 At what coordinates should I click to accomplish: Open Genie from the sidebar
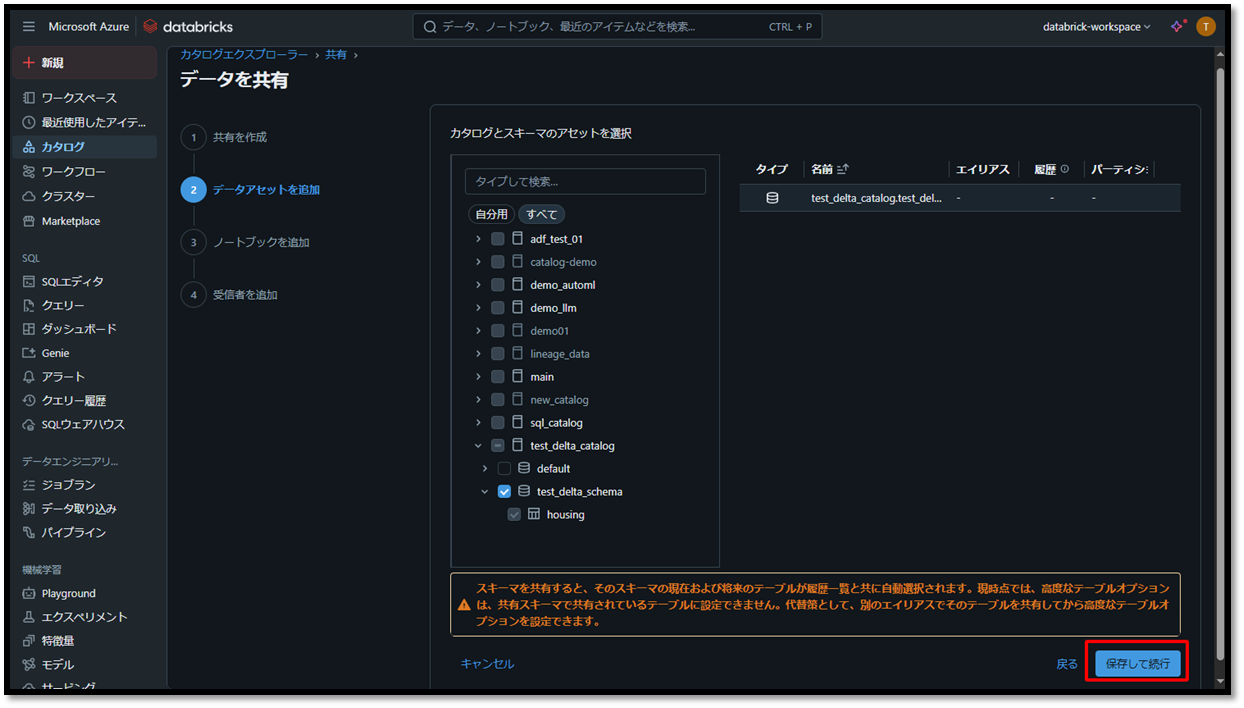[x=55, y=353]
